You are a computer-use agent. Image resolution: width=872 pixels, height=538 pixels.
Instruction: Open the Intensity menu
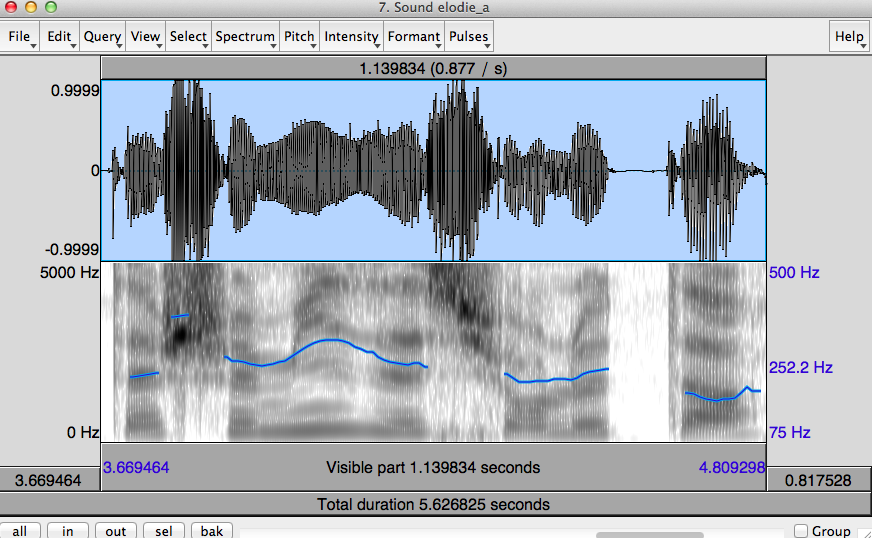[x=351, y=37]
